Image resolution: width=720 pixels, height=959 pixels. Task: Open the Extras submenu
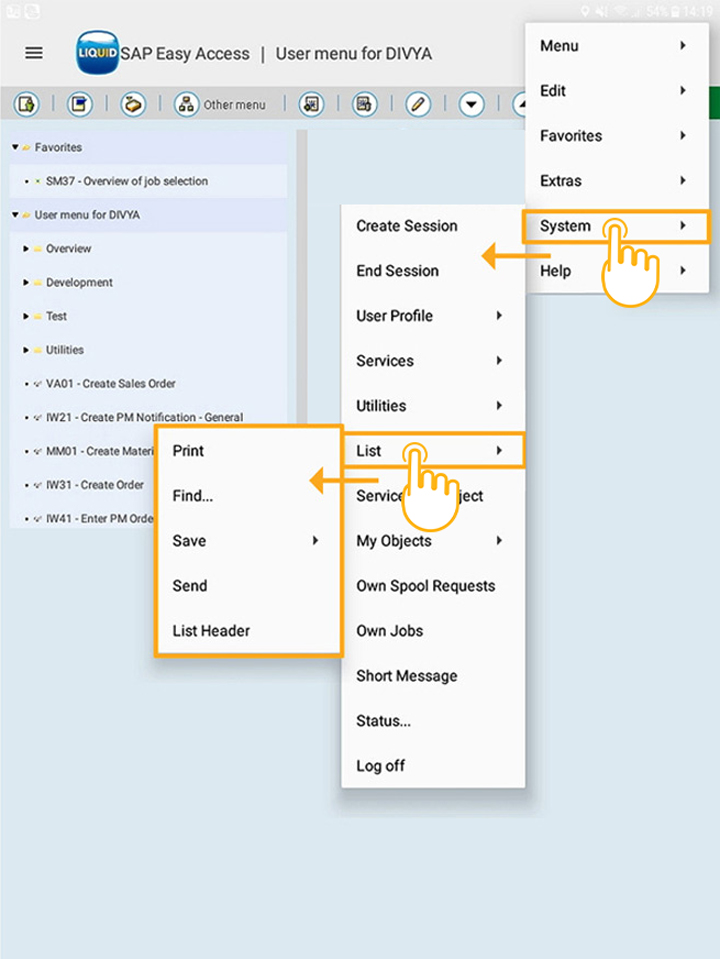pos(617,180)
